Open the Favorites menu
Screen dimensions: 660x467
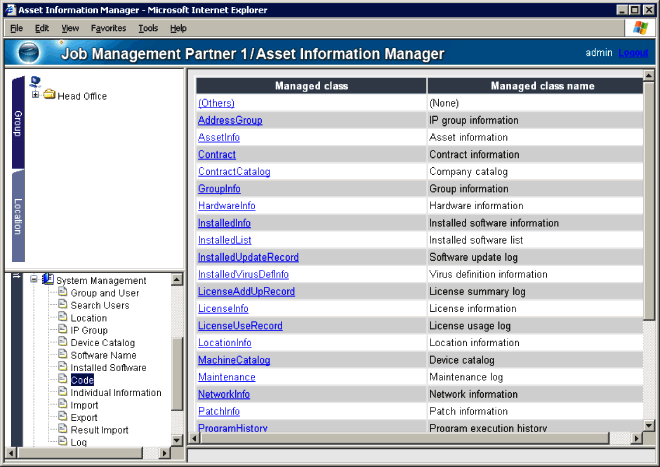click(108, 28)
